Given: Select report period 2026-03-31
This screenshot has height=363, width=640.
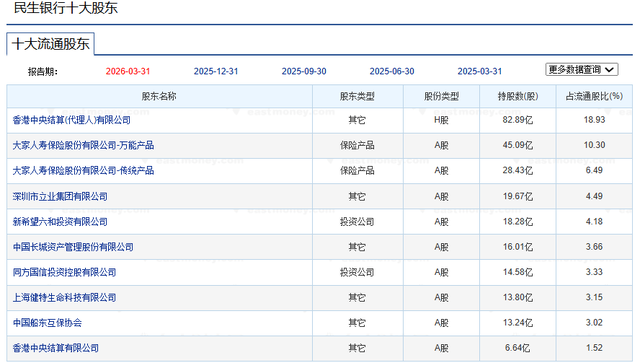Looking at the screenshot, I should [128, 71].
